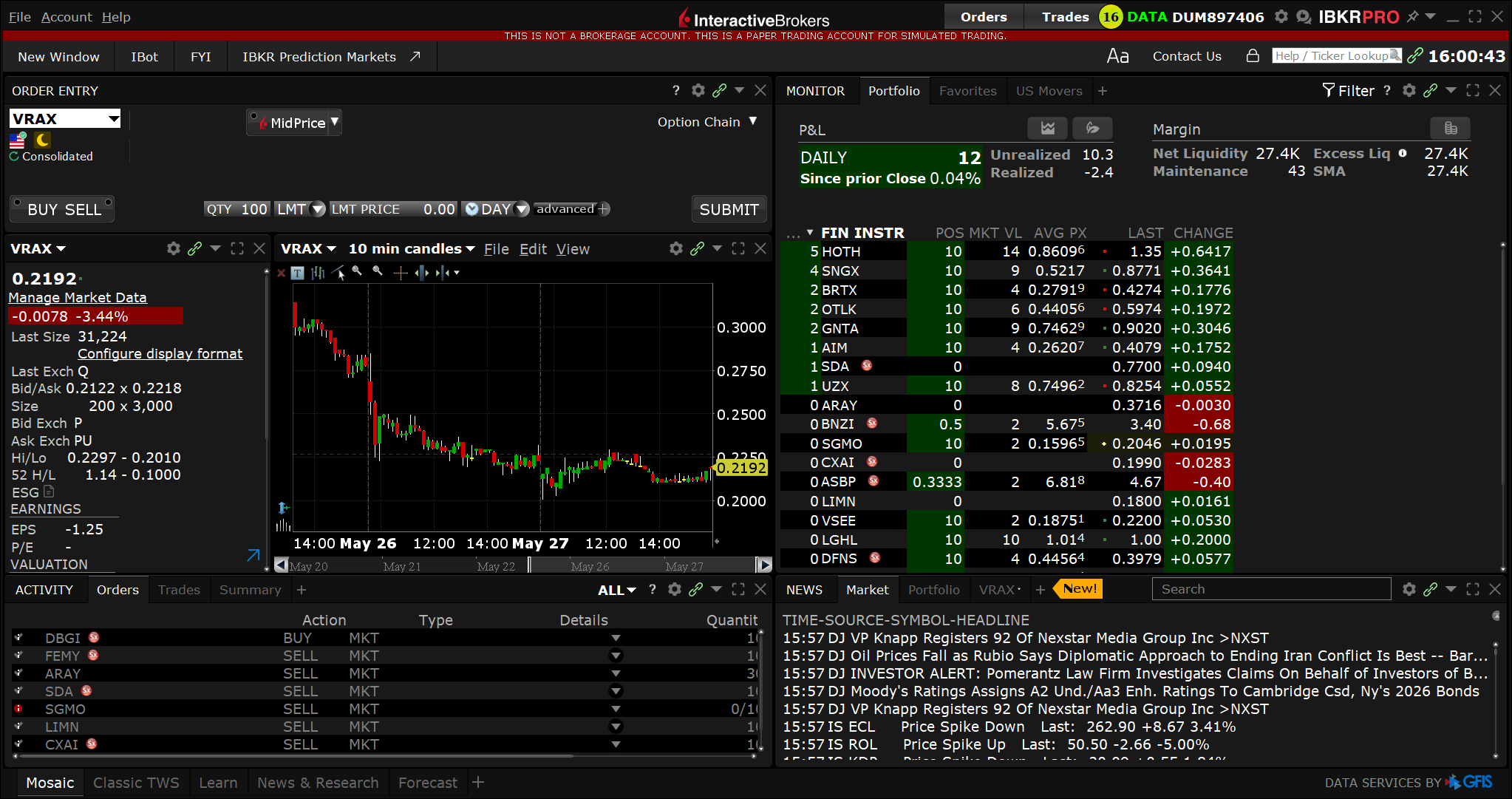Image resolution: width=1512 pixels, height=799 pixels.
Task: Click the ESG report document icon
Action: (49, 492)
